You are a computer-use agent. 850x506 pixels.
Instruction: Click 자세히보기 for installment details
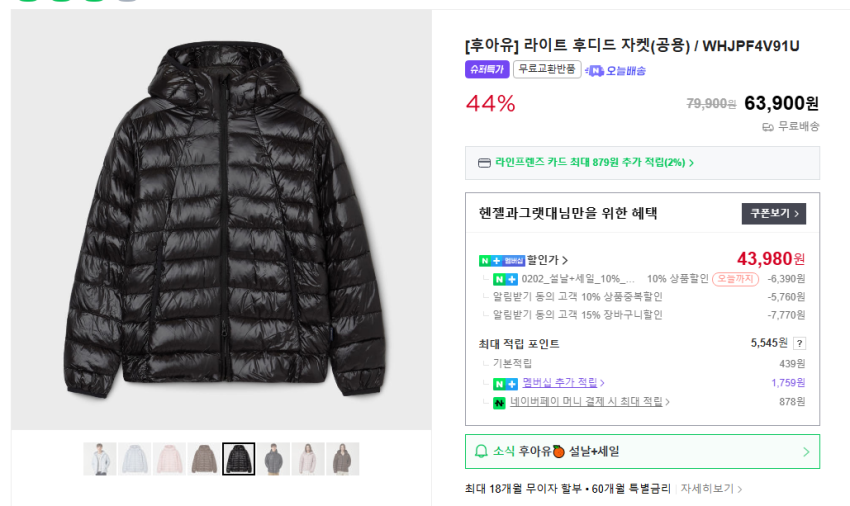[711, 489]
